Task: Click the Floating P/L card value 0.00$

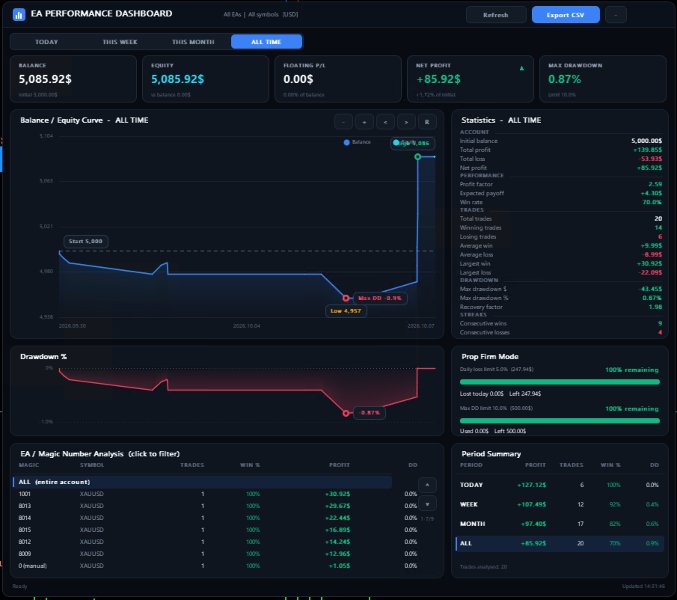Action: pos(298,79)
